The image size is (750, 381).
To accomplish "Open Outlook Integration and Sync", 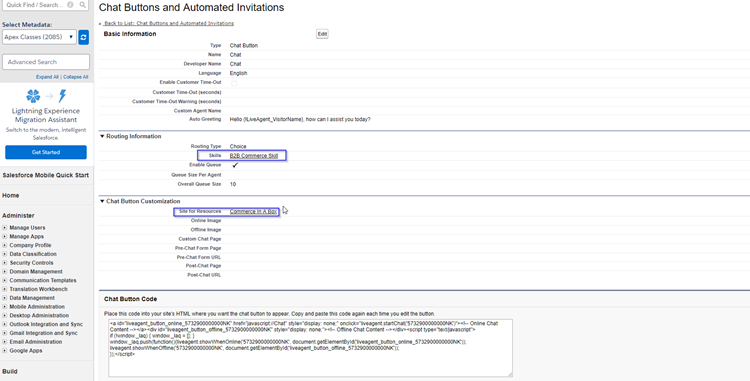I will pos(46,324).
